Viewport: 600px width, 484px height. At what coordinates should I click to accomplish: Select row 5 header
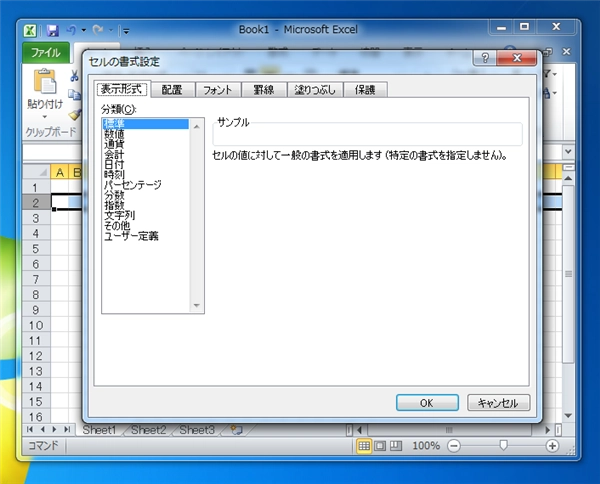(36, 249)
